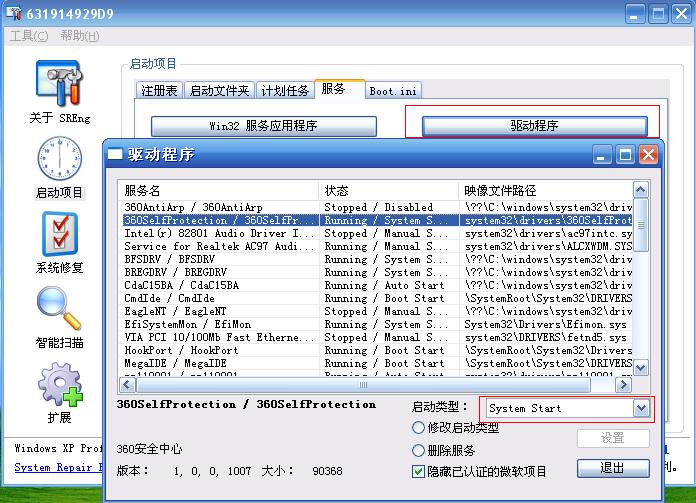The height and width of the screenshot is (503, 696).
Task: Switch to the 注册表 tab
Action: pos(159,91)
